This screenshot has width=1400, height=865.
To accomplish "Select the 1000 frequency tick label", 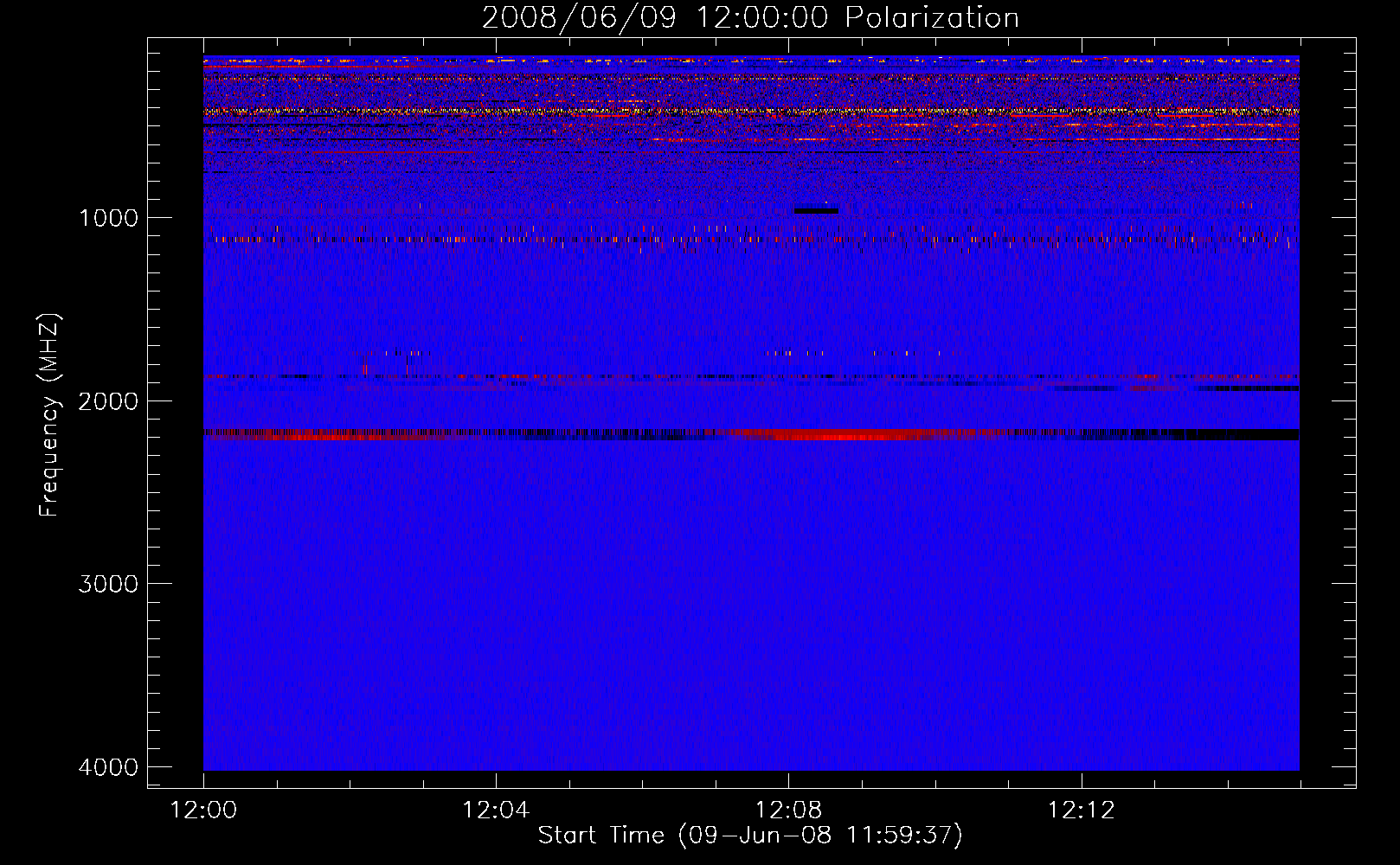I will pyautogui.click(x=108, y=217).
